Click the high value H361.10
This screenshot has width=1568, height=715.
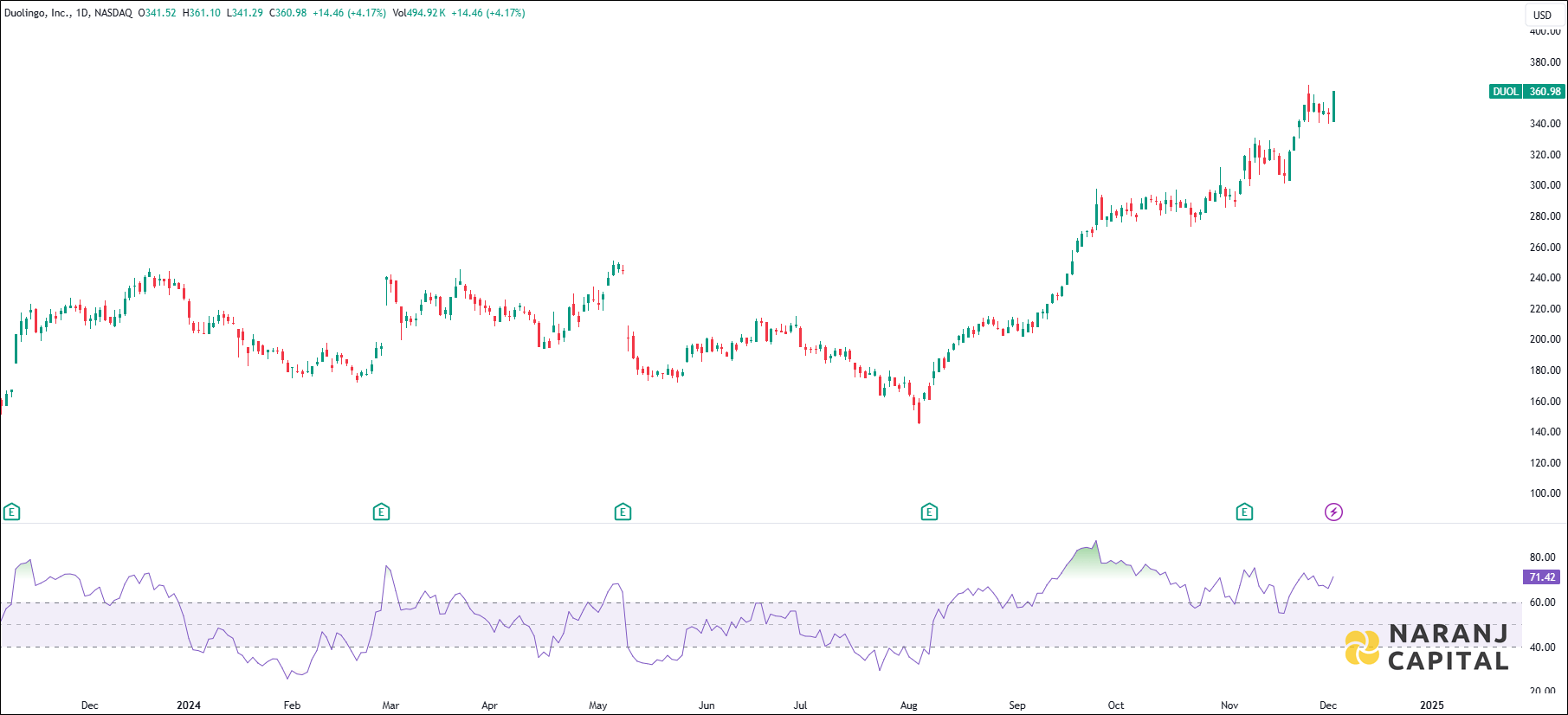pos(202,13)
